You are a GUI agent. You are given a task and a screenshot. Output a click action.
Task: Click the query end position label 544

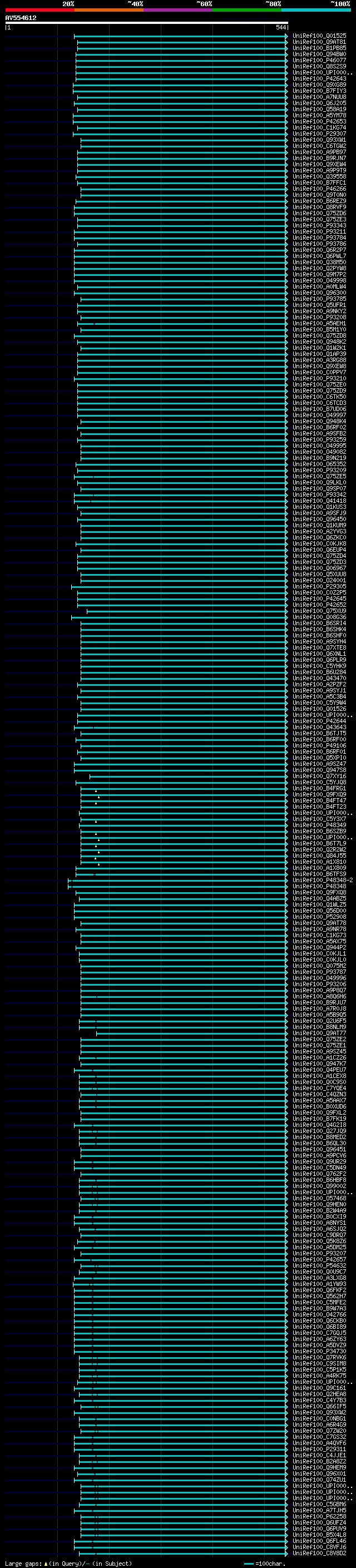click(280, 27)
